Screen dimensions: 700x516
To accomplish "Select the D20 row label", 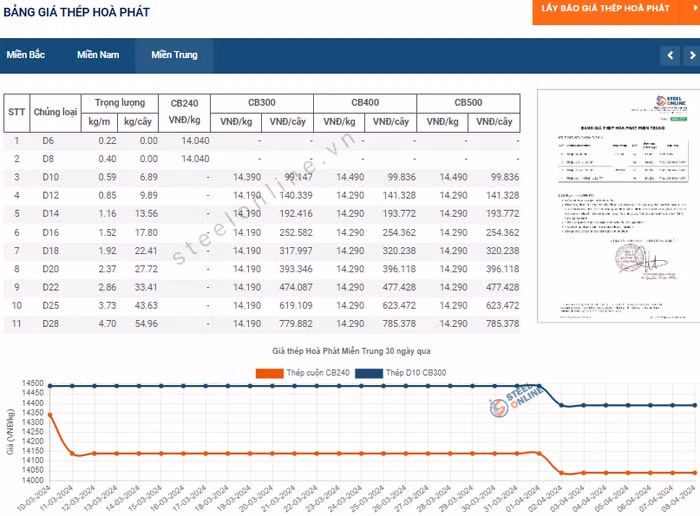I will [50, 269].
